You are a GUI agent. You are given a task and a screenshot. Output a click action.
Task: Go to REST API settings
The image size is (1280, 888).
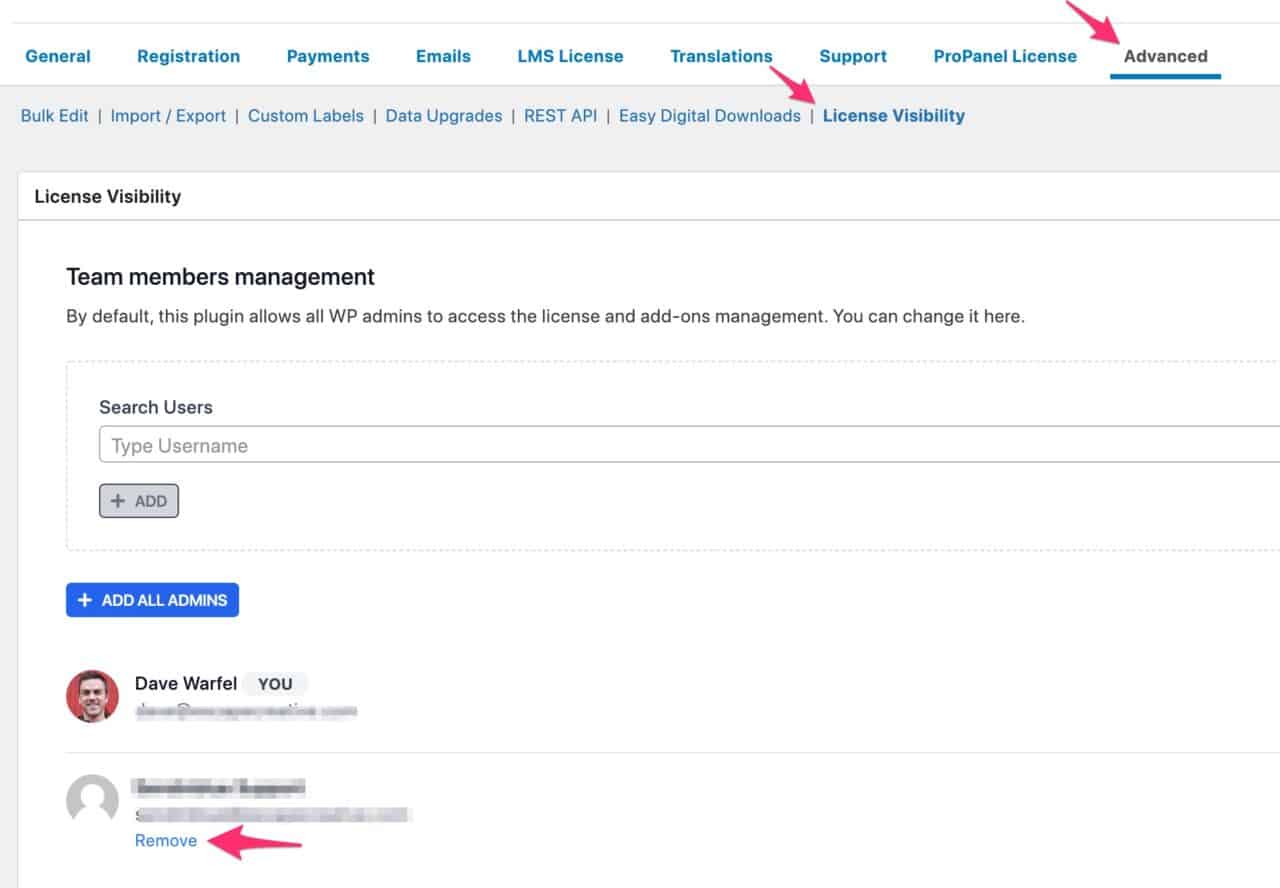560,116
